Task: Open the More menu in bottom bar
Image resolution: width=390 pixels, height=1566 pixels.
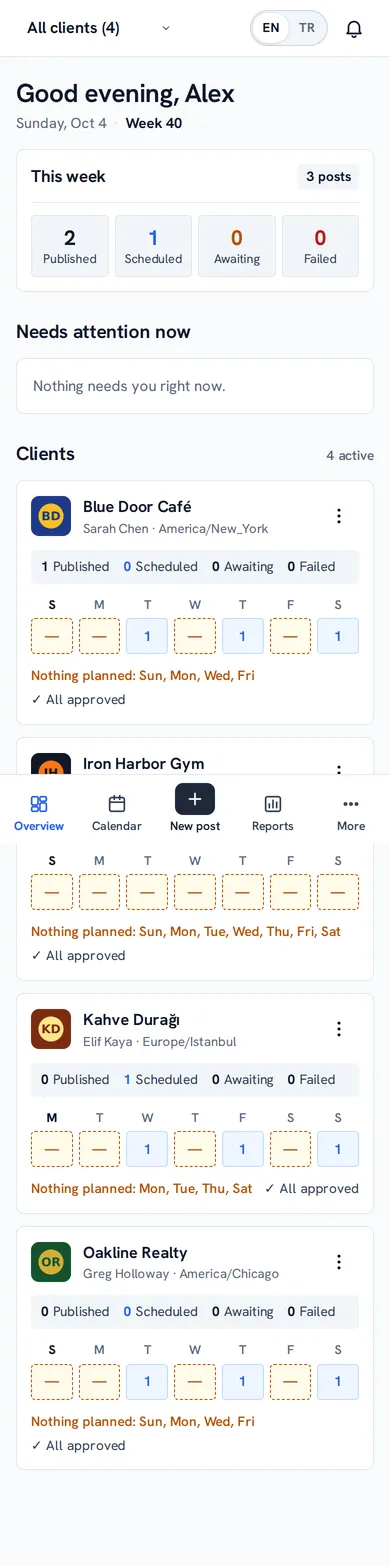Action: tap(351, 813)
